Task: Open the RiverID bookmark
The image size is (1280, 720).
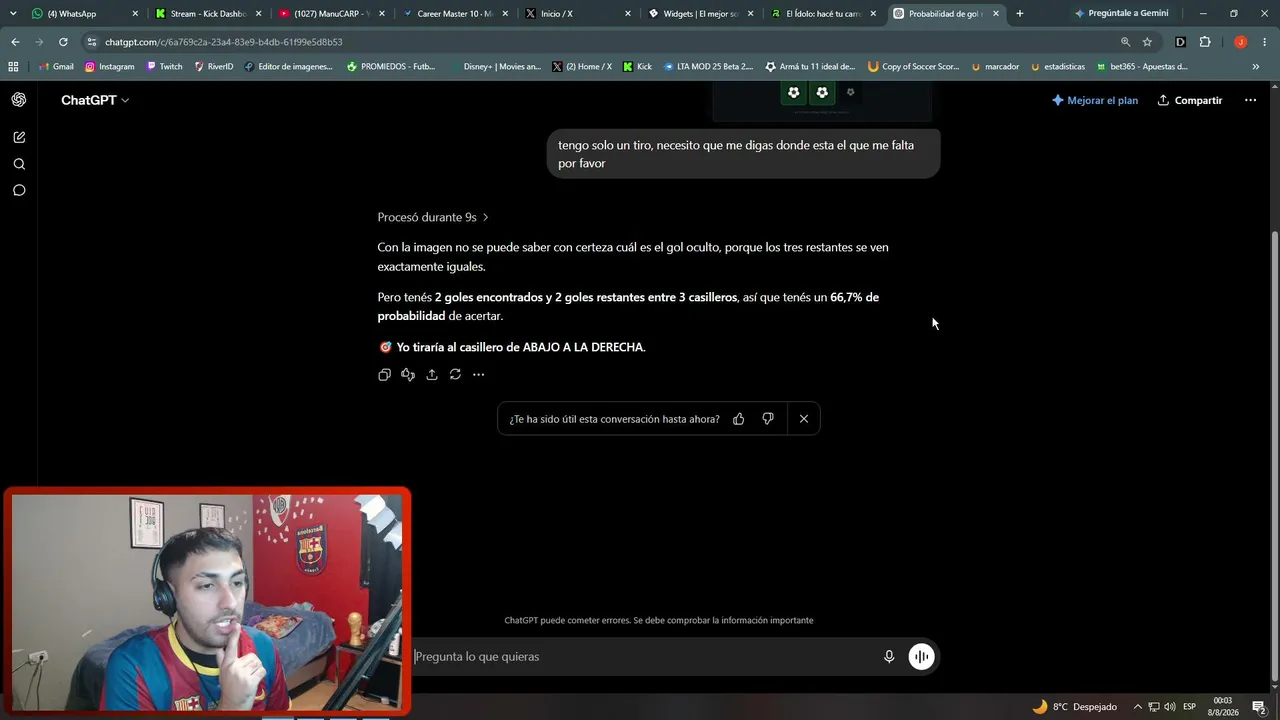Action: pos(214,67)
